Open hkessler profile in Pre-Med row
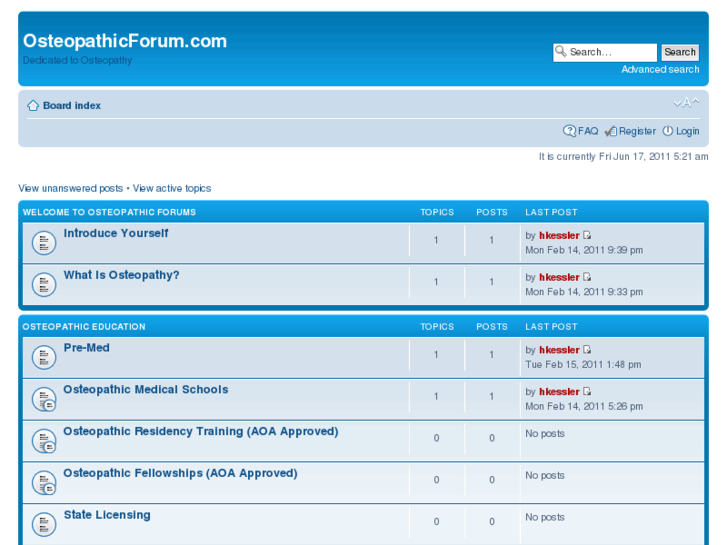The image size is (727, 545). click(559, 350)
